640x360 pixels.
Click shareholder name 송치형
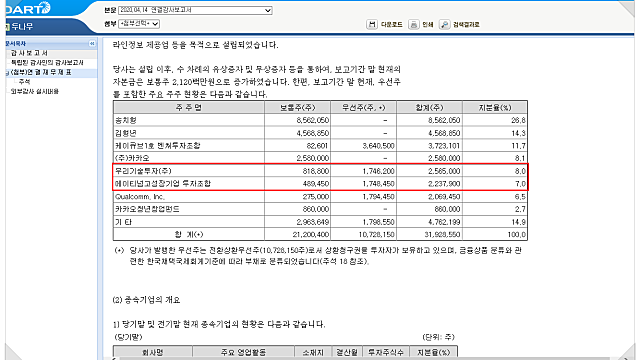[x=125, y=120]
